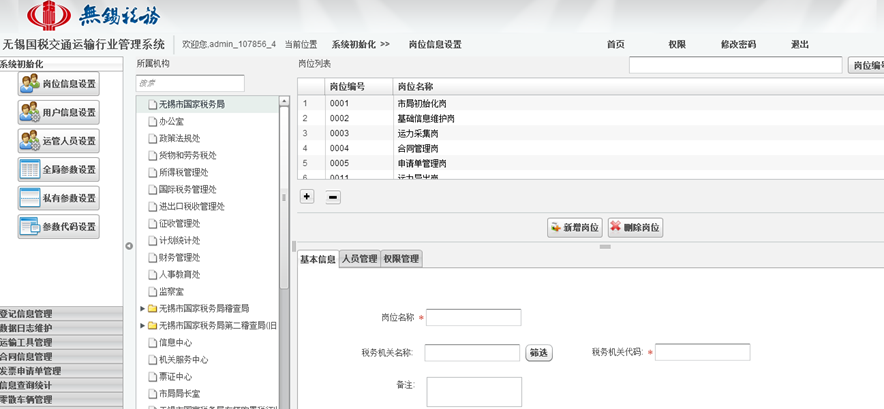Switch to the 人员管理 tab

coord(360,259)
